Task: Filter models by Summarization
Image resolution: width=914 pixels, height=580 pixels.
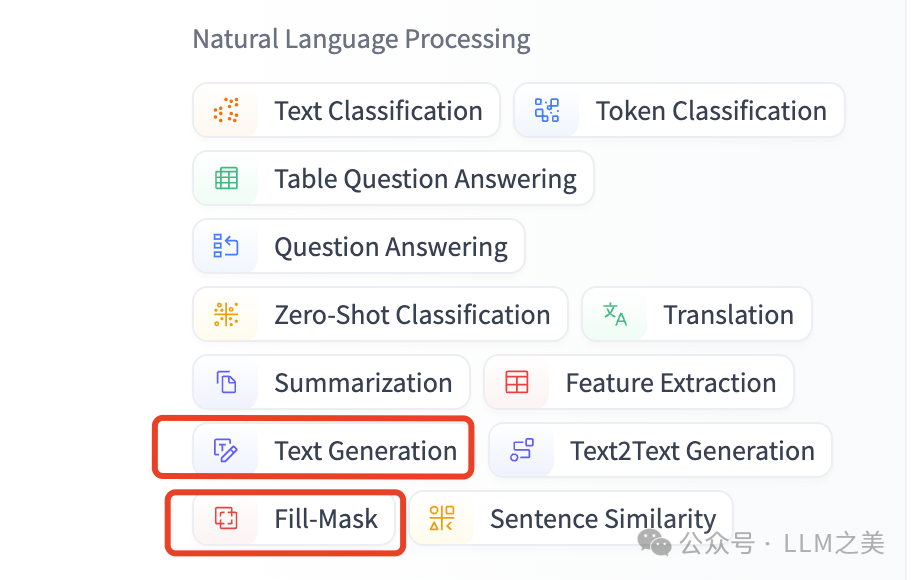Action: [363, 383]
